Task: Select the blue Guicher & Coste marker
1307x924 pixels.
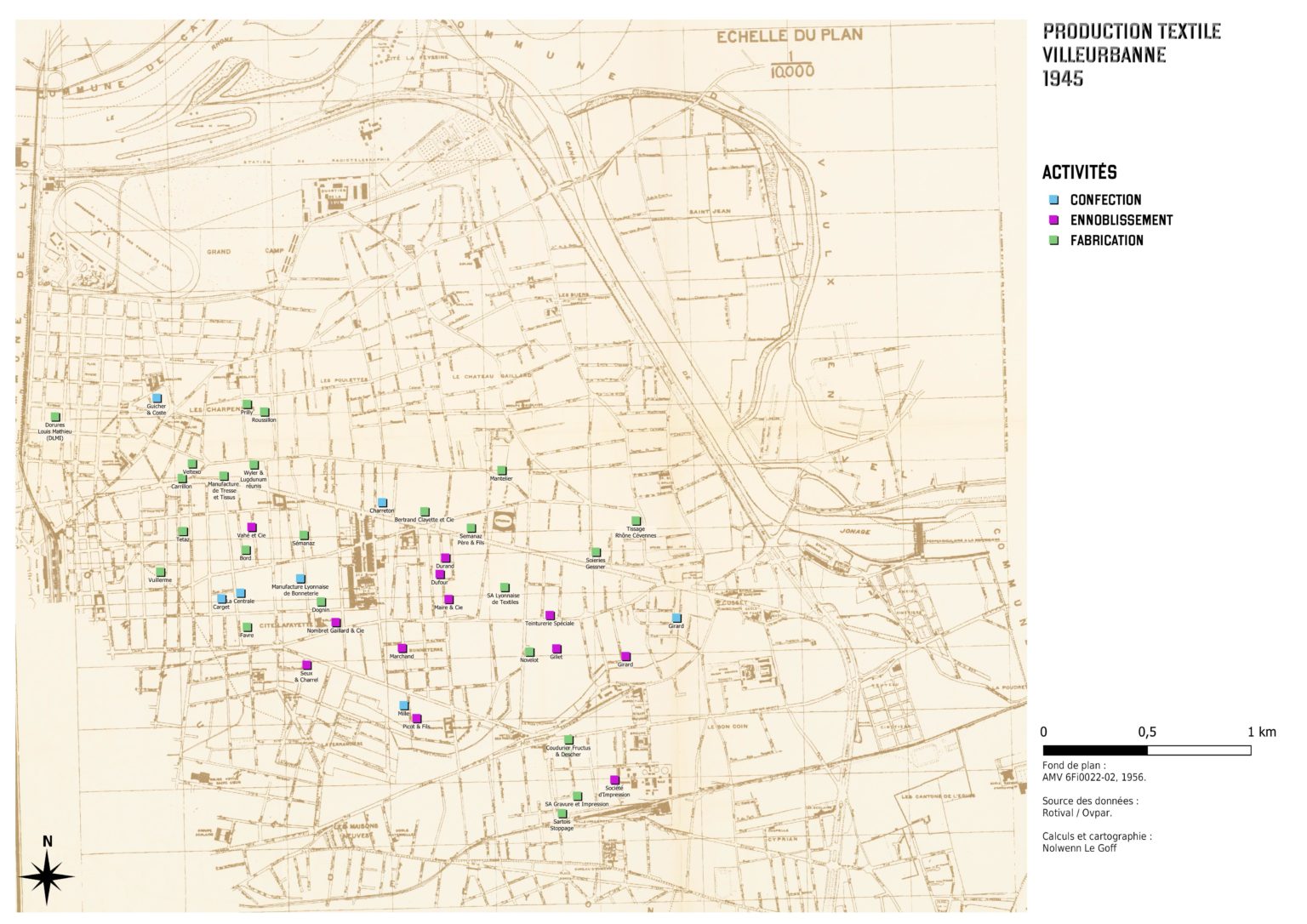Action: point(157,398)
